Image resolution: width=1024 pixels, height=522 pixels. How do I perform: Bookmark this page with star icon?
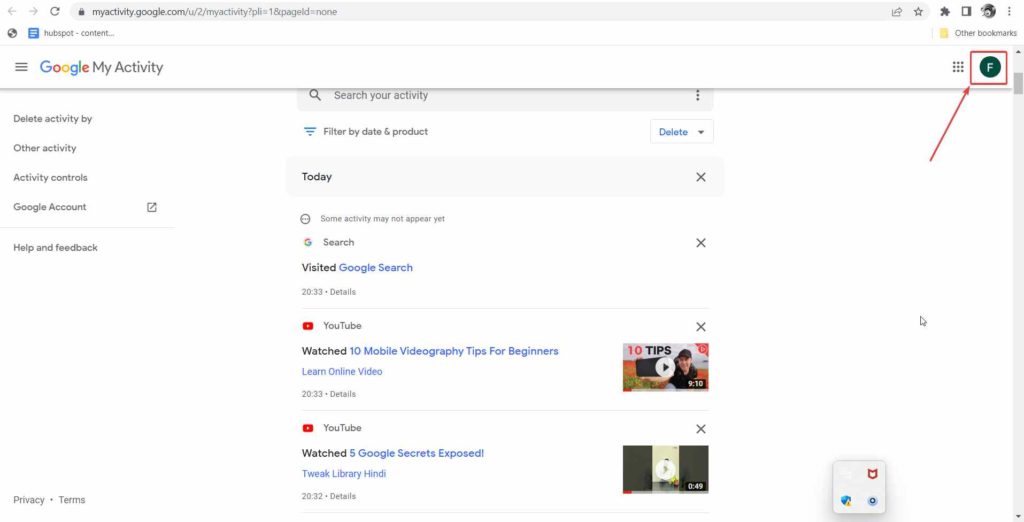pos(918,11)
